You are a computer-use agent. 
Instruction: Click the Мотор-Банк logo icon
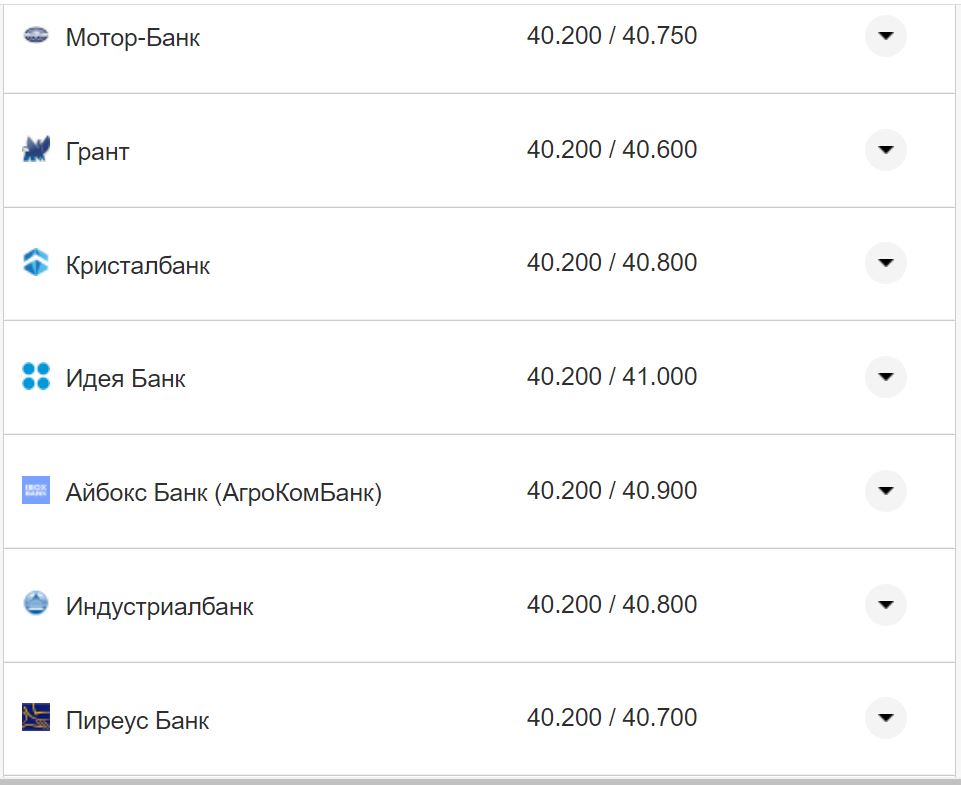(35, 37)
